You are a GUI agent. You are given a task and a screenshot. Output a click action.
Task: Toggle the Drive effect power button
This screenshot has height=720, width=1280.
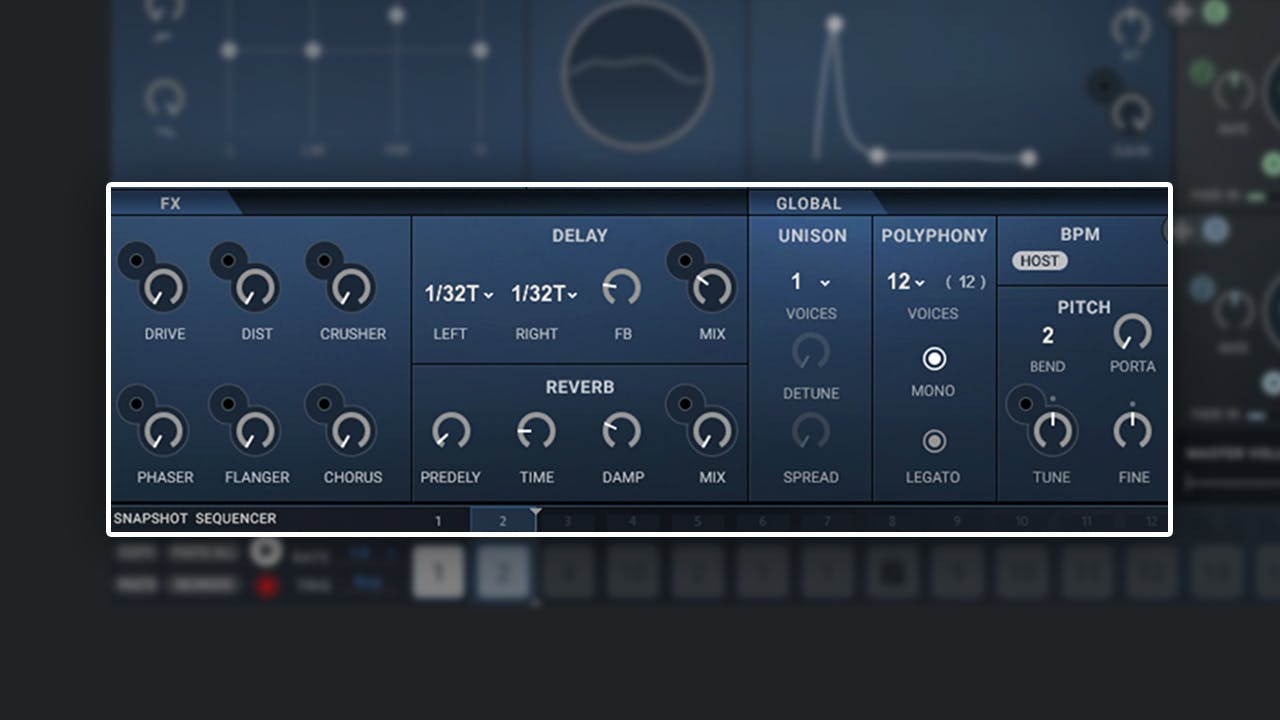tap(136, 261)
